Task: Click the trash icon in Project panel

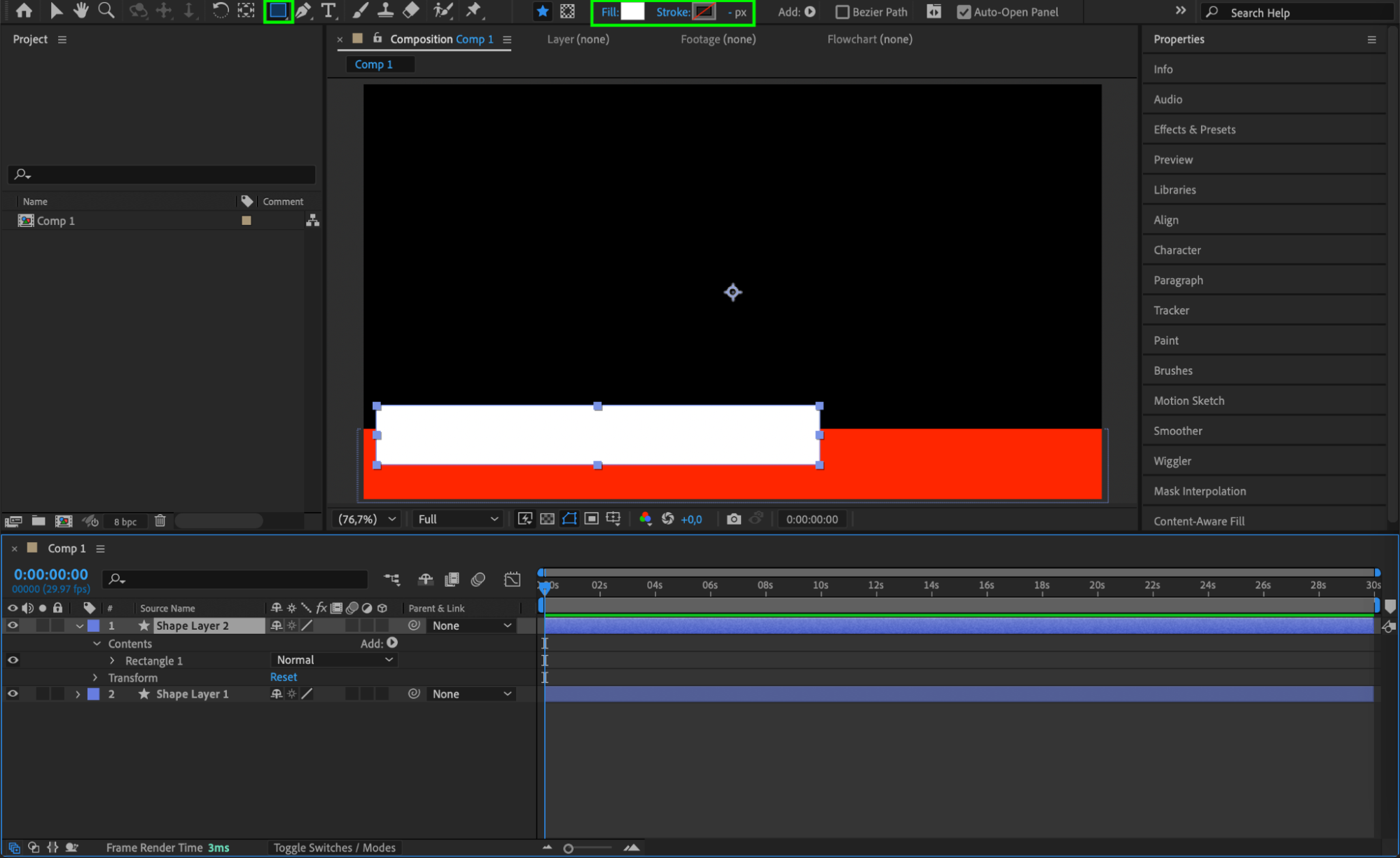Action: tap(160, 520)
